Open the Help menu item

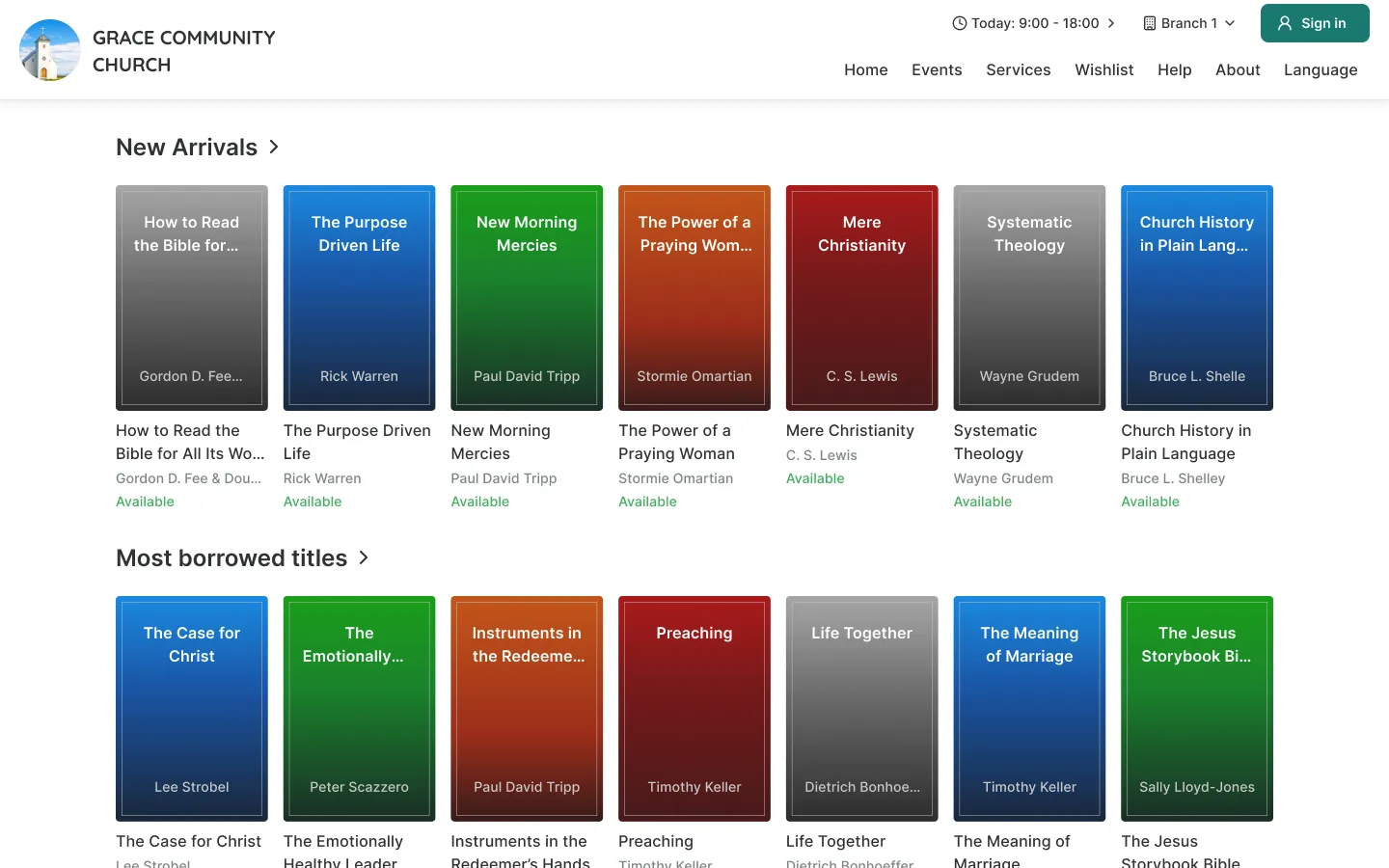point(1175,69)
